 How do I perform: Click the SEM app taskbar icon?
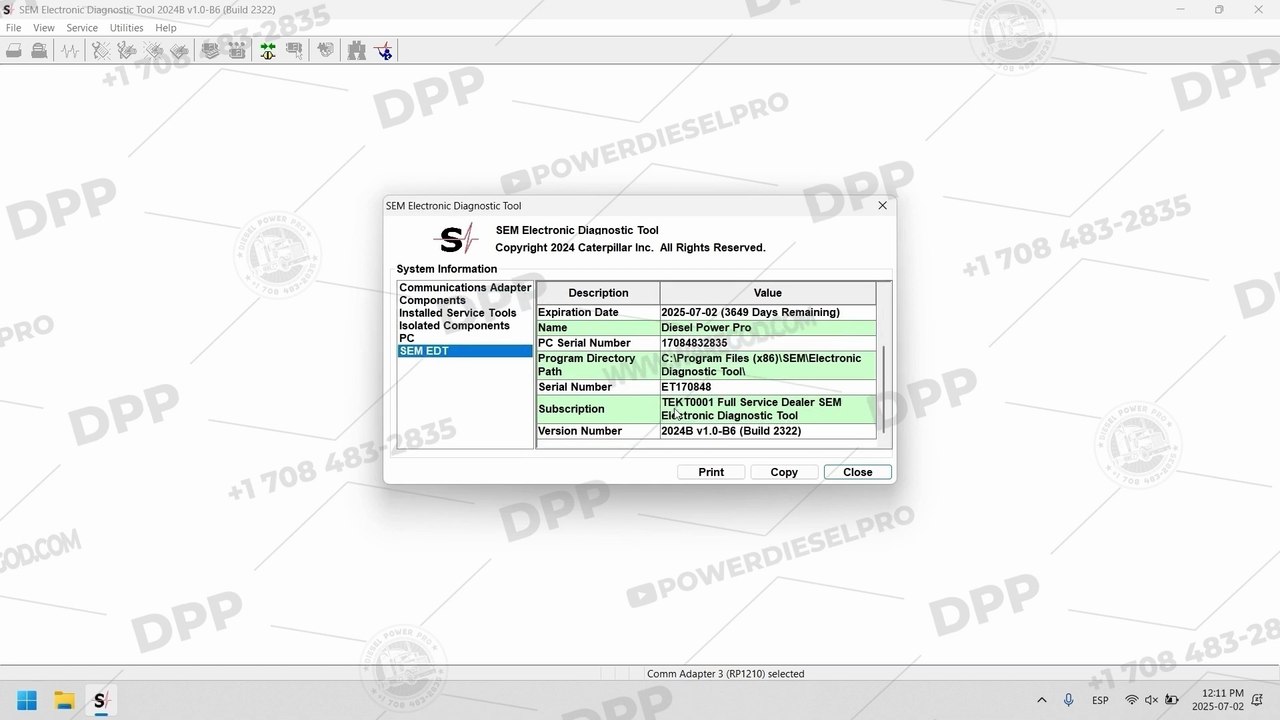[x=101, y=700]
